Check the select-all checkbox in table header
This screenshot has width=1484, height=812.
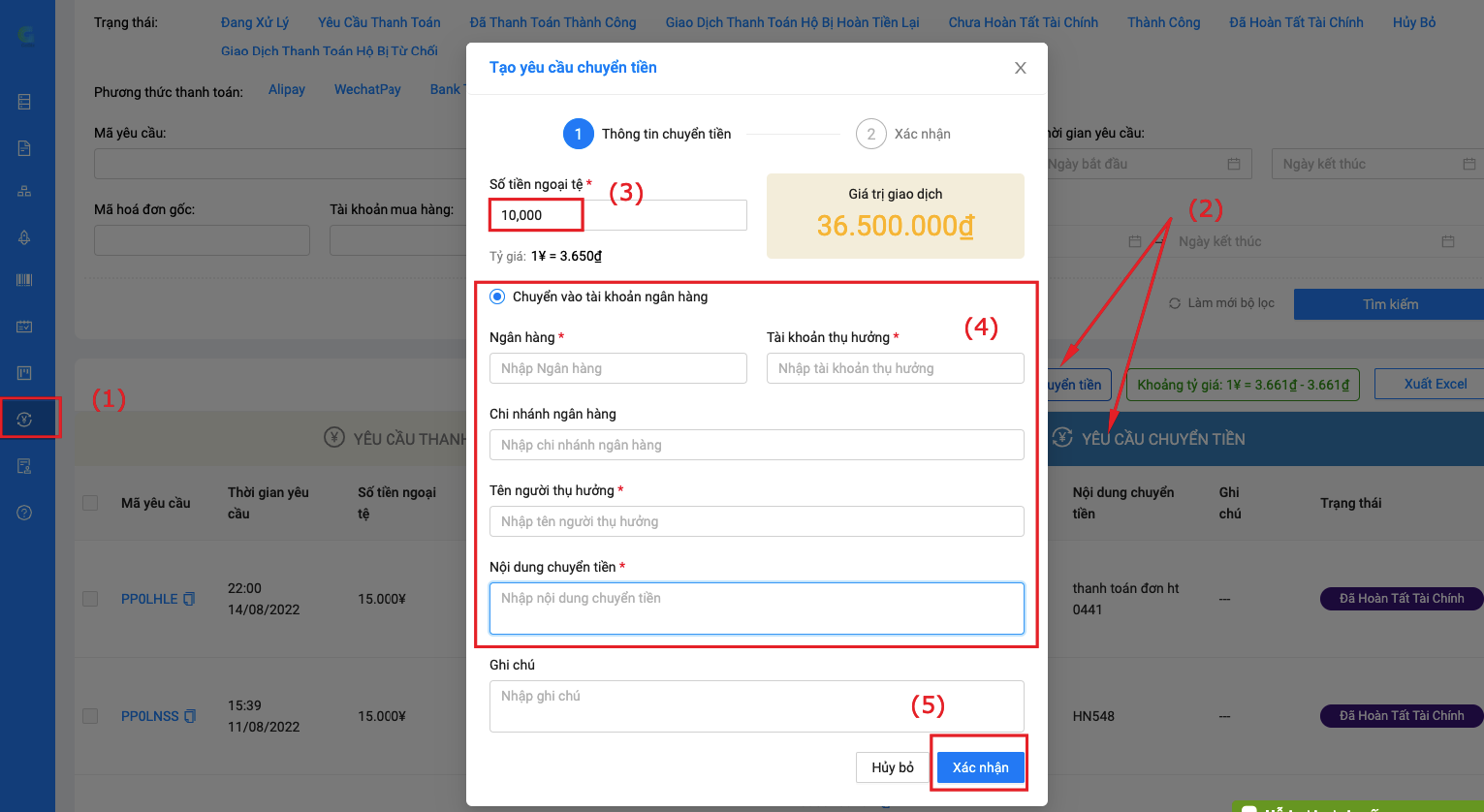[x=90, y=503]
